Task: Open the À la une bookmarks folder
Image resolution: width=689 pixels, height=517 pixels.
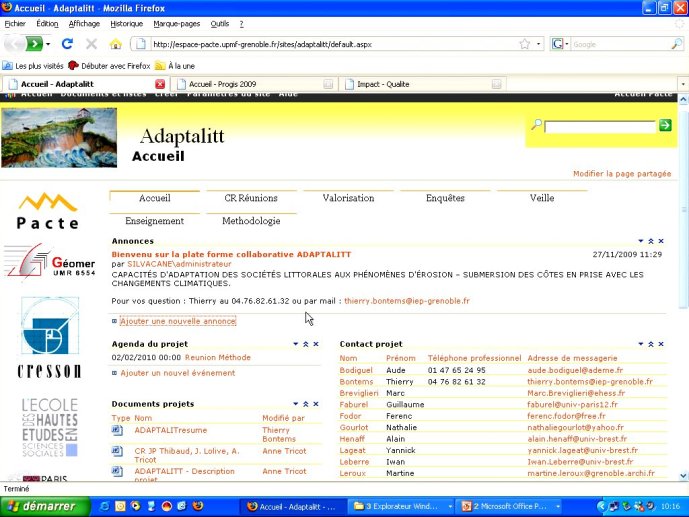Action: tap(175, 66)
